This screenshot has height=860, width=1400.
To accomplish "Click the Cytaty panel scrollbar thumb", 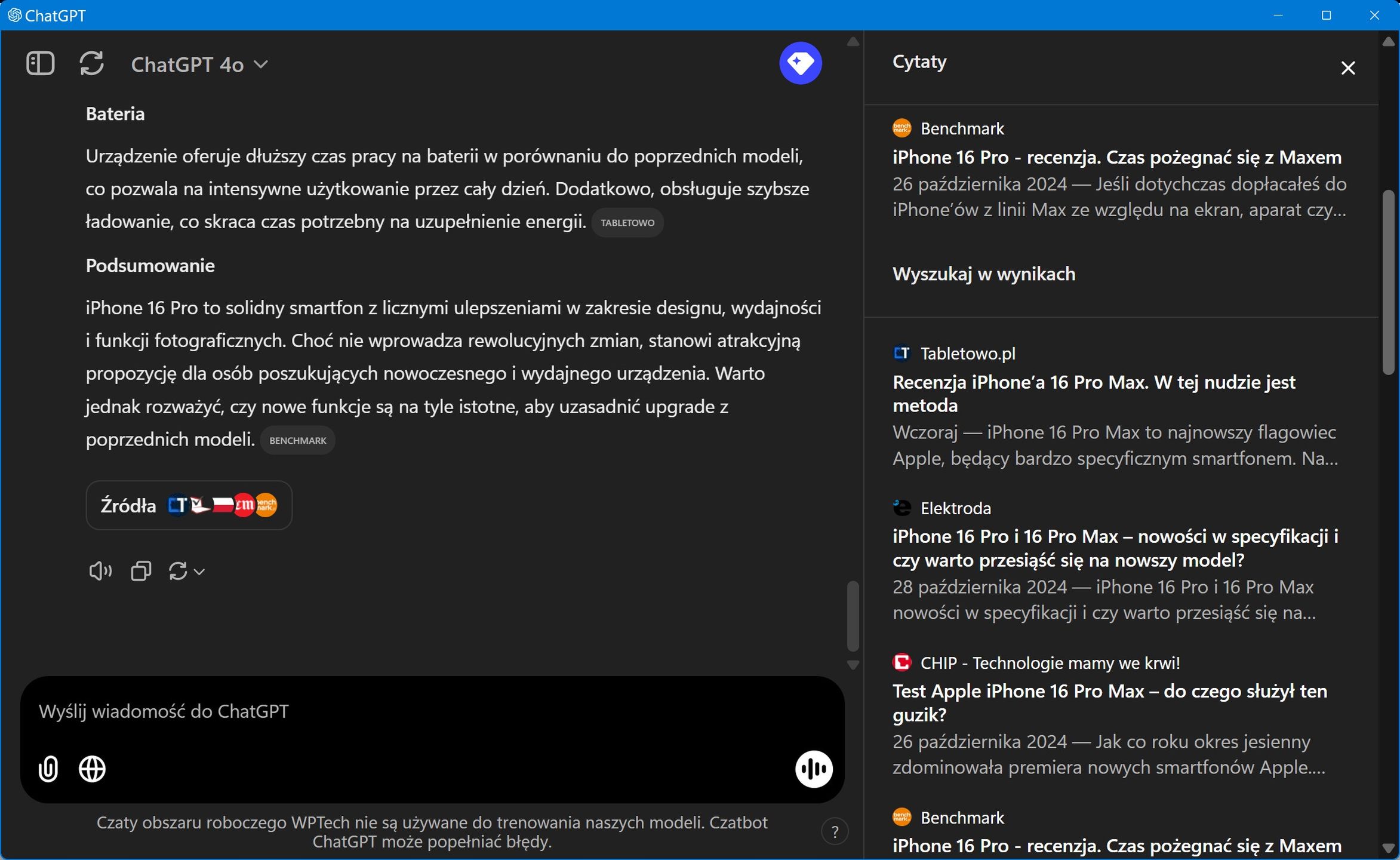I will [x=1388, y=282].
